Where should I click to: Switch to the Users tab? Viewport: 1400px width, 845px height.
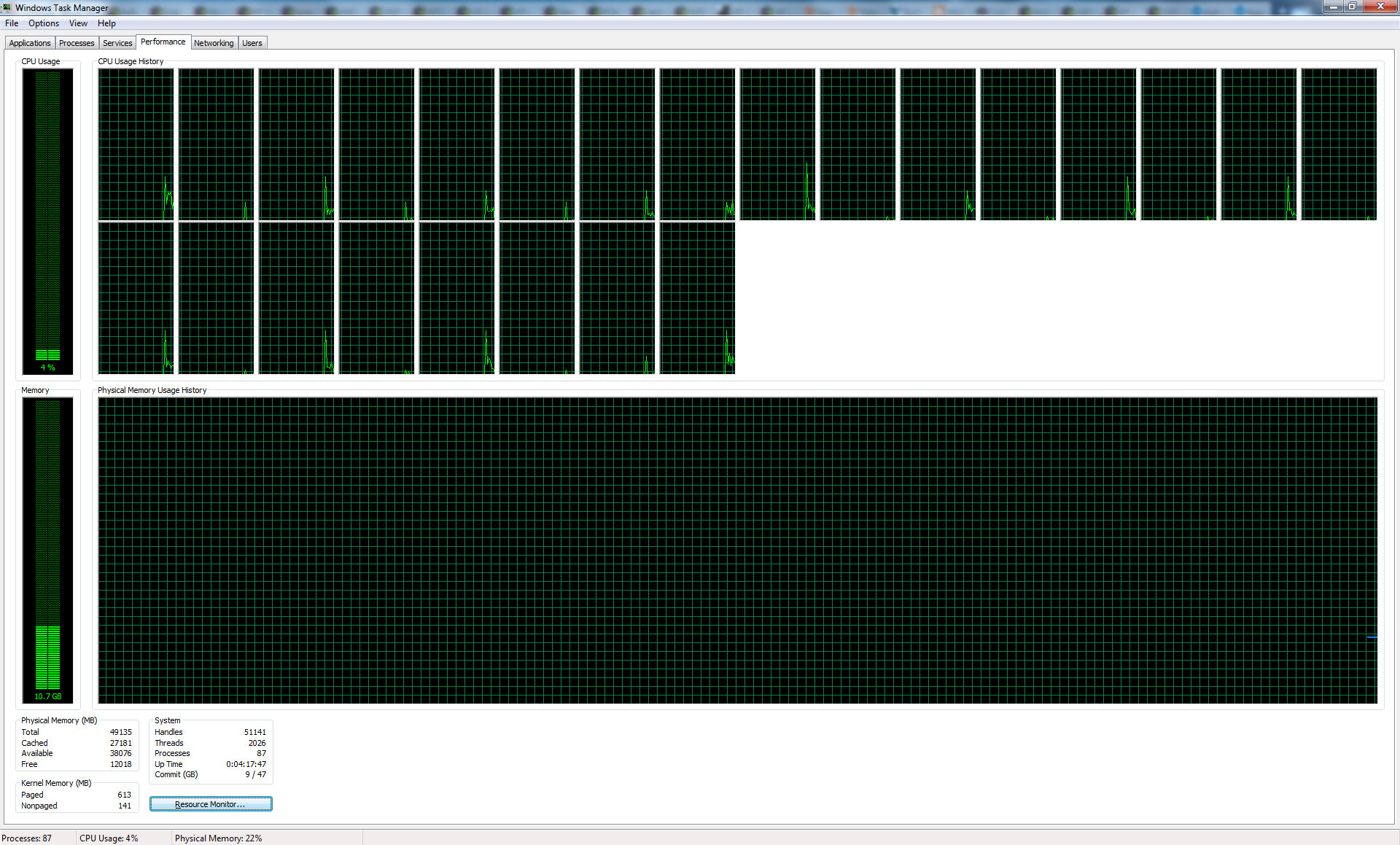click(x=252, y=43)
